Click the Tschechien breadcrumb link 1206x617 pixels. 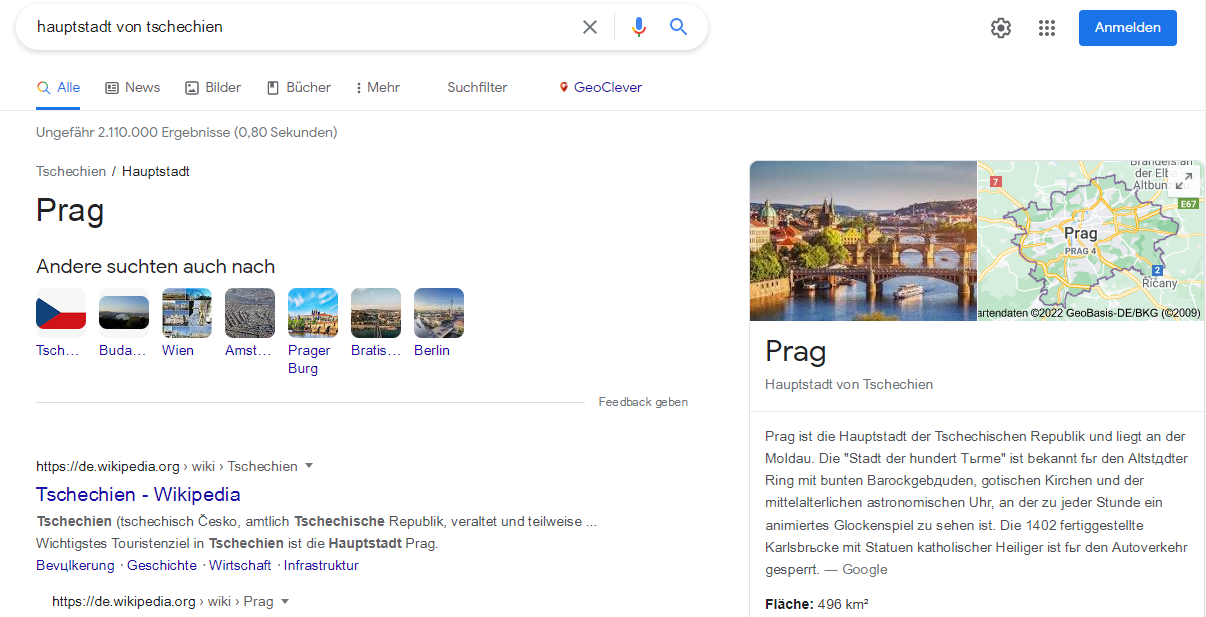(71, 171)
